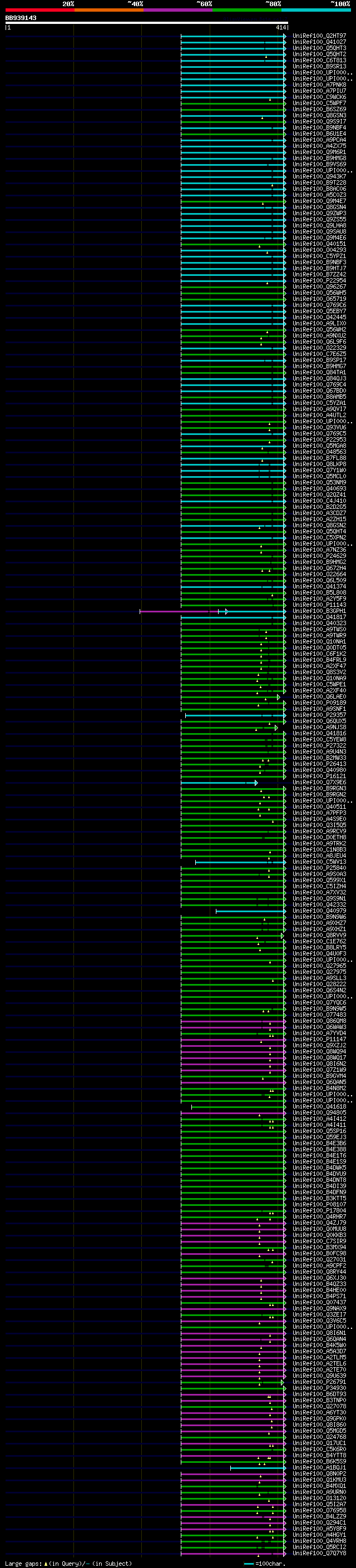Click the label UniRef100_Q9ZWP3
This screenshot has width=356, height=1568.
tap(319, 213)
